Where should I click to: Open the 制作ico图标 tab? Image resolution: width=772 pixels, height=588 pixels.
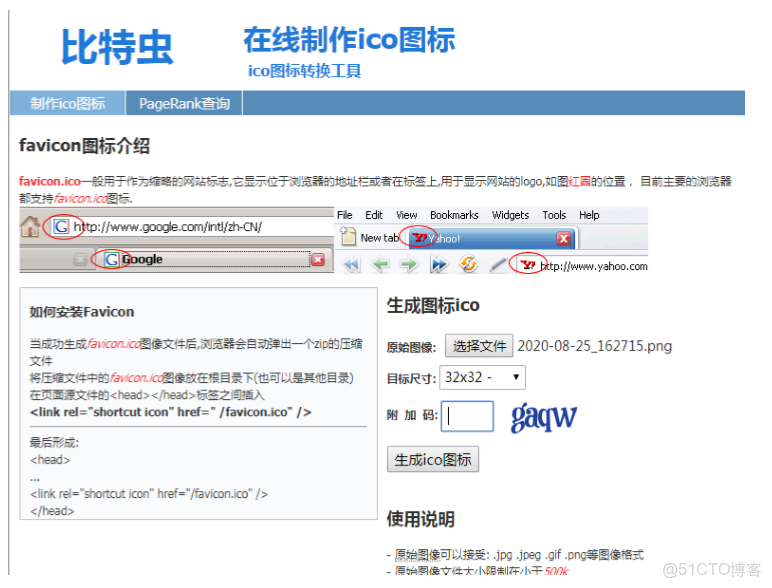pos(68,103)
